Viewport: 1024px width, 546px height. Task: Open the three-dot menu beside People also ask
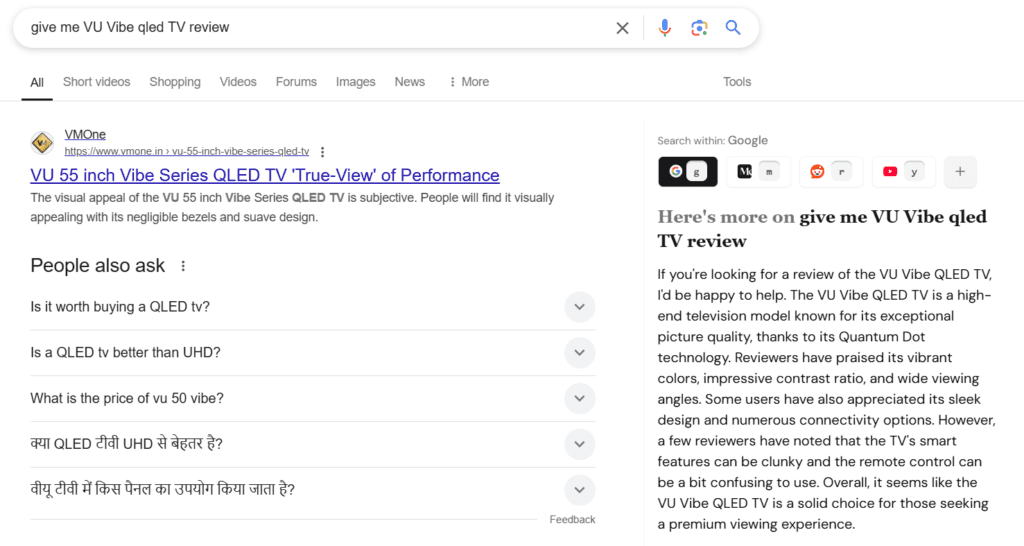pos(184,266)
